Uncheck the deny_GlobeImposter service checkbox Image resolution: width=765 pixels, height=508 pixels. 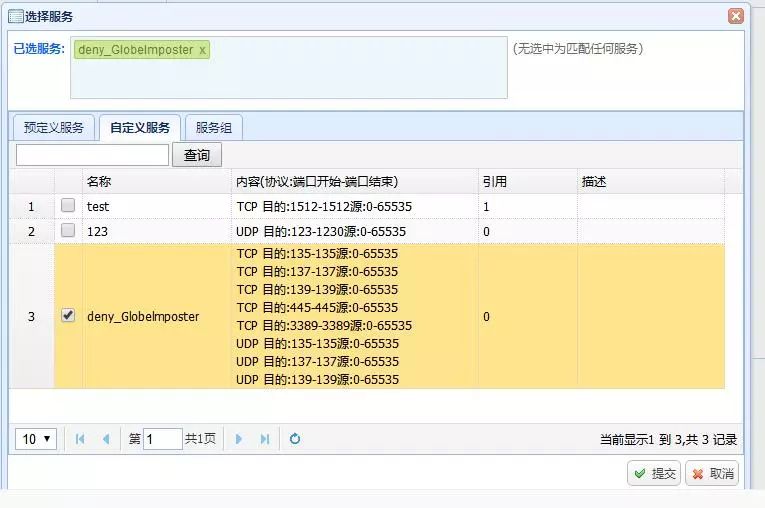pos(68,315)
